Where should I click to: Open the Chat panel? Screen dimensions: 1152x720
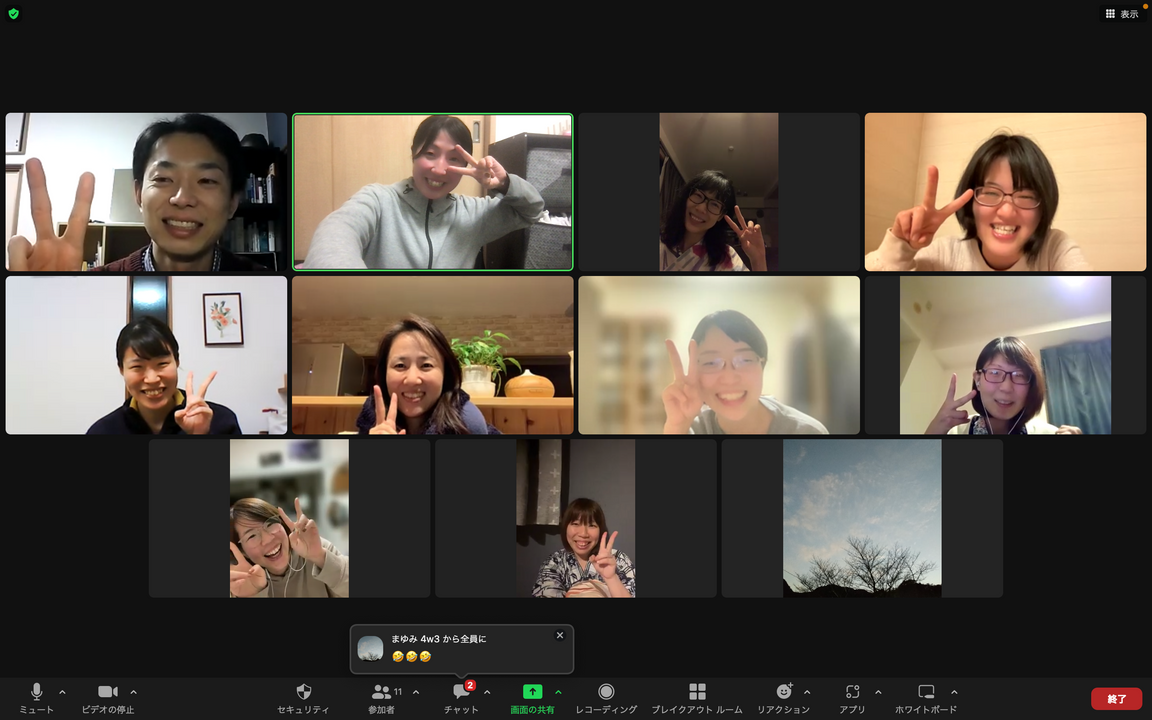(461, 692)
